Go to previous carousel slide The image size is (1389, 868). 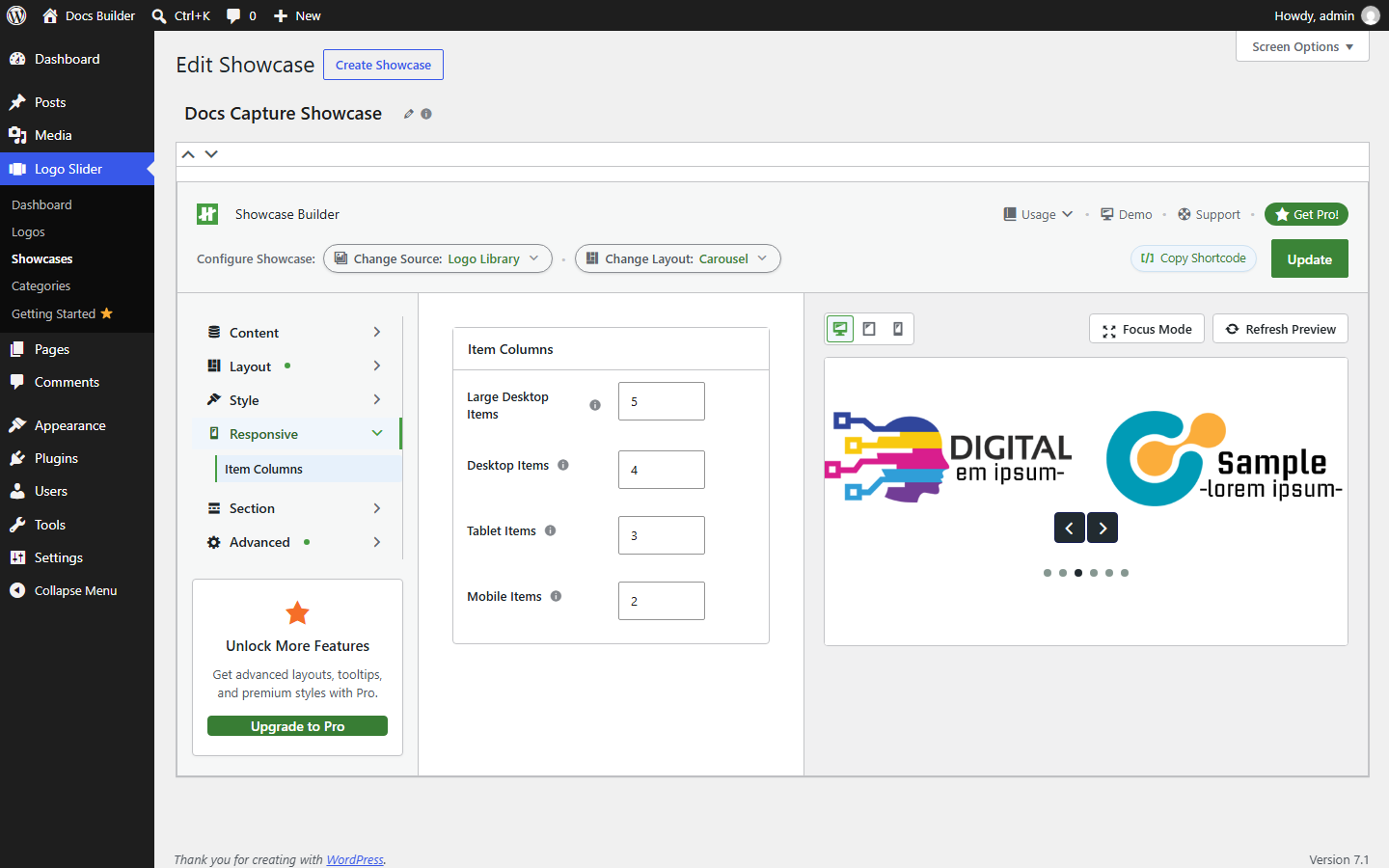[1069, 528]
